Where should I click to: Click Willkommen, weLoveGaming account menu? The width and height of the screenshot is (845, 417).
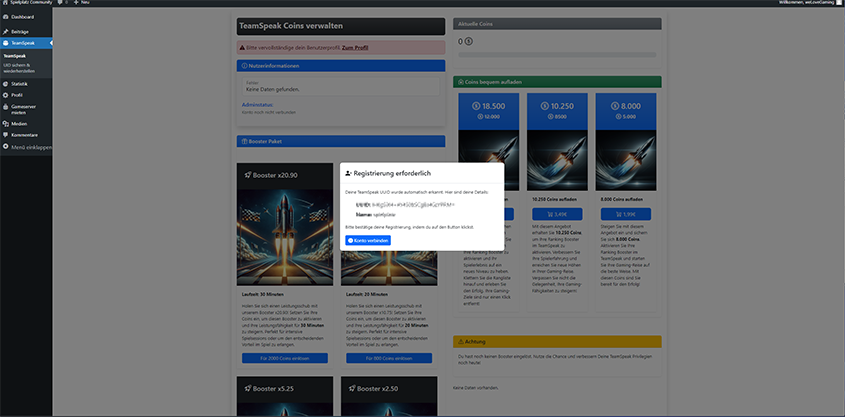(x=810, y=3)
